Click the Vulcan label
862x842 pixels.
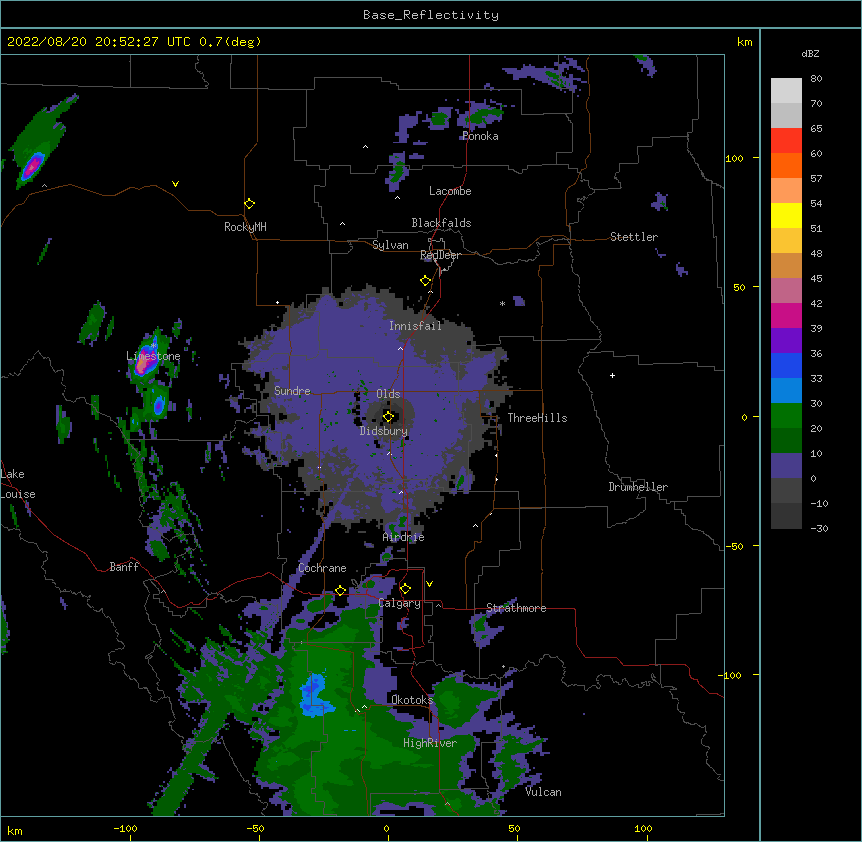pyautogui.click(x=543, y=792)
